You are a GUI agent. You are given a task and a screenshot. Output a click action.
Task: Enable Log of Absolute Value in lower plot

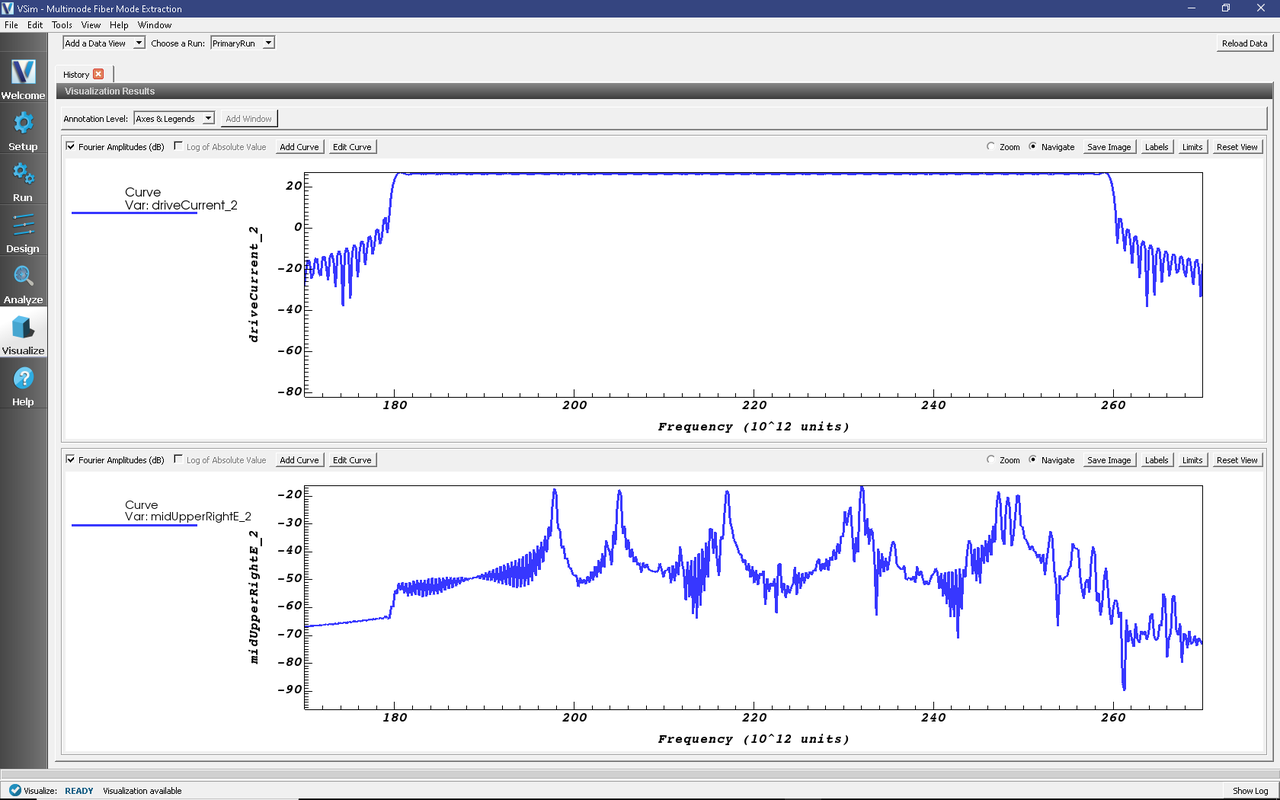[x=179, y=460]
